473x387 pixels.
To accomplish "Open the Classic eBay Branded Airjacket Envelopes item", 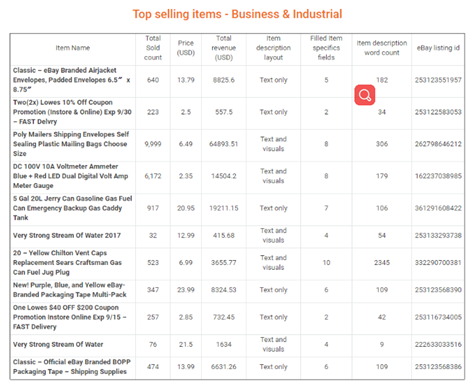I will 72,80.
